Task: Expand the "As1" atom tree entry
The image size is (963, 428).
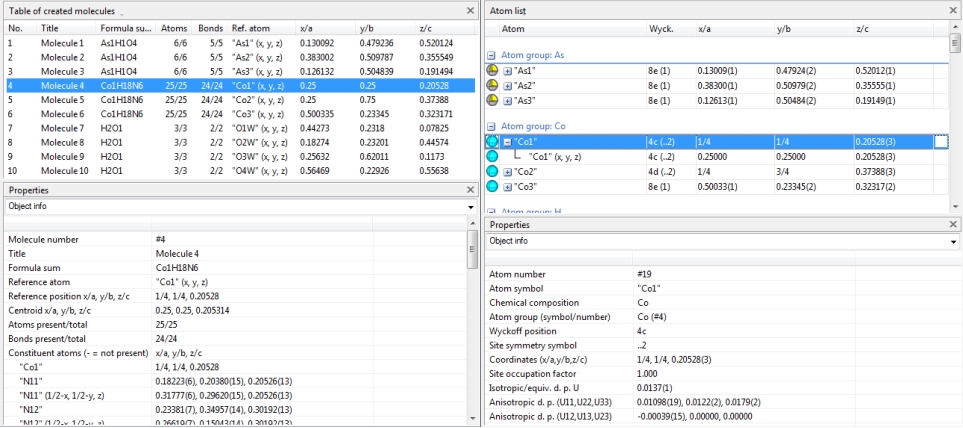Action: 509,71
